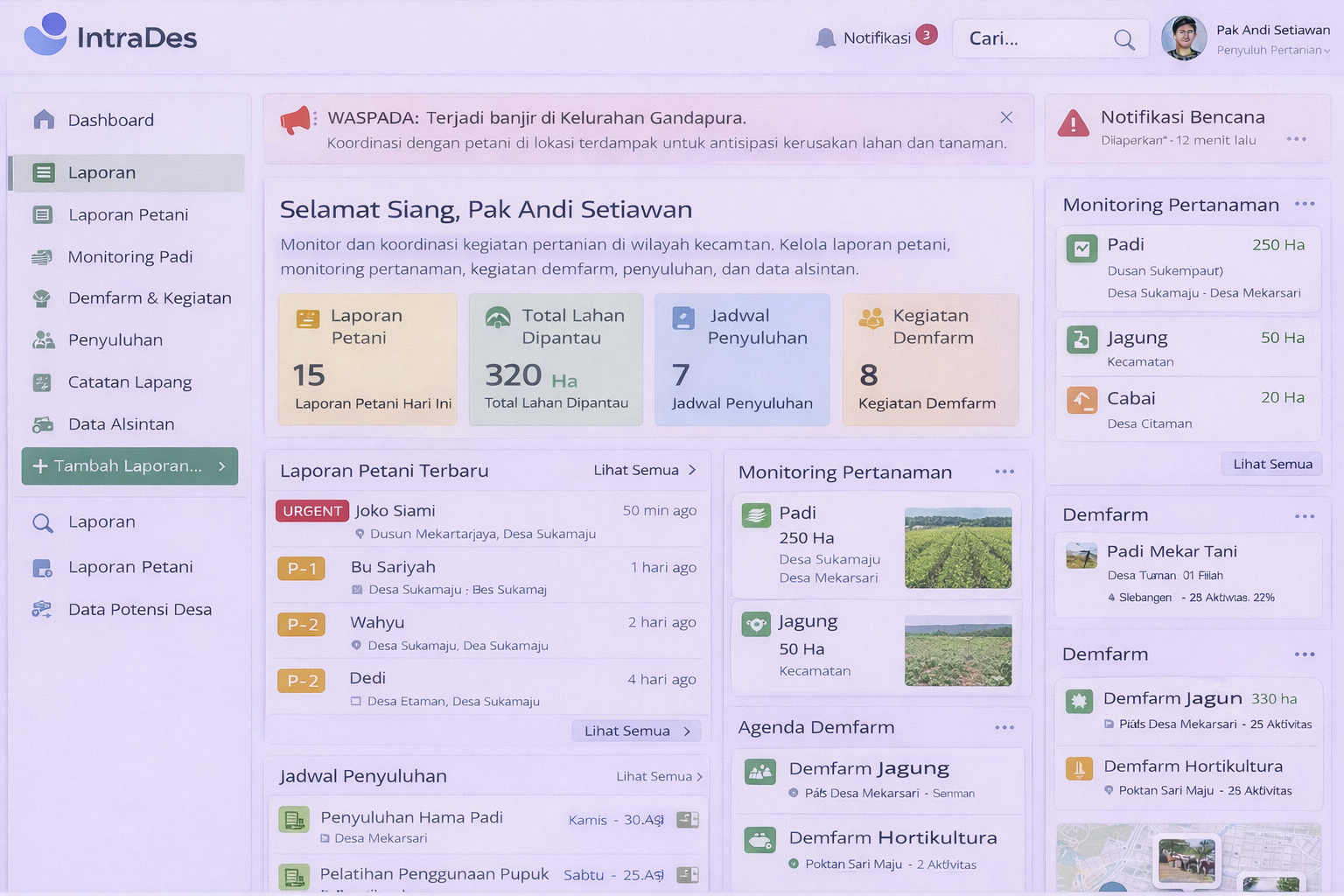Click the Tambah Laporan button
The width and height of the screenshot is (1344, 896).
click(x=129, y=466)
